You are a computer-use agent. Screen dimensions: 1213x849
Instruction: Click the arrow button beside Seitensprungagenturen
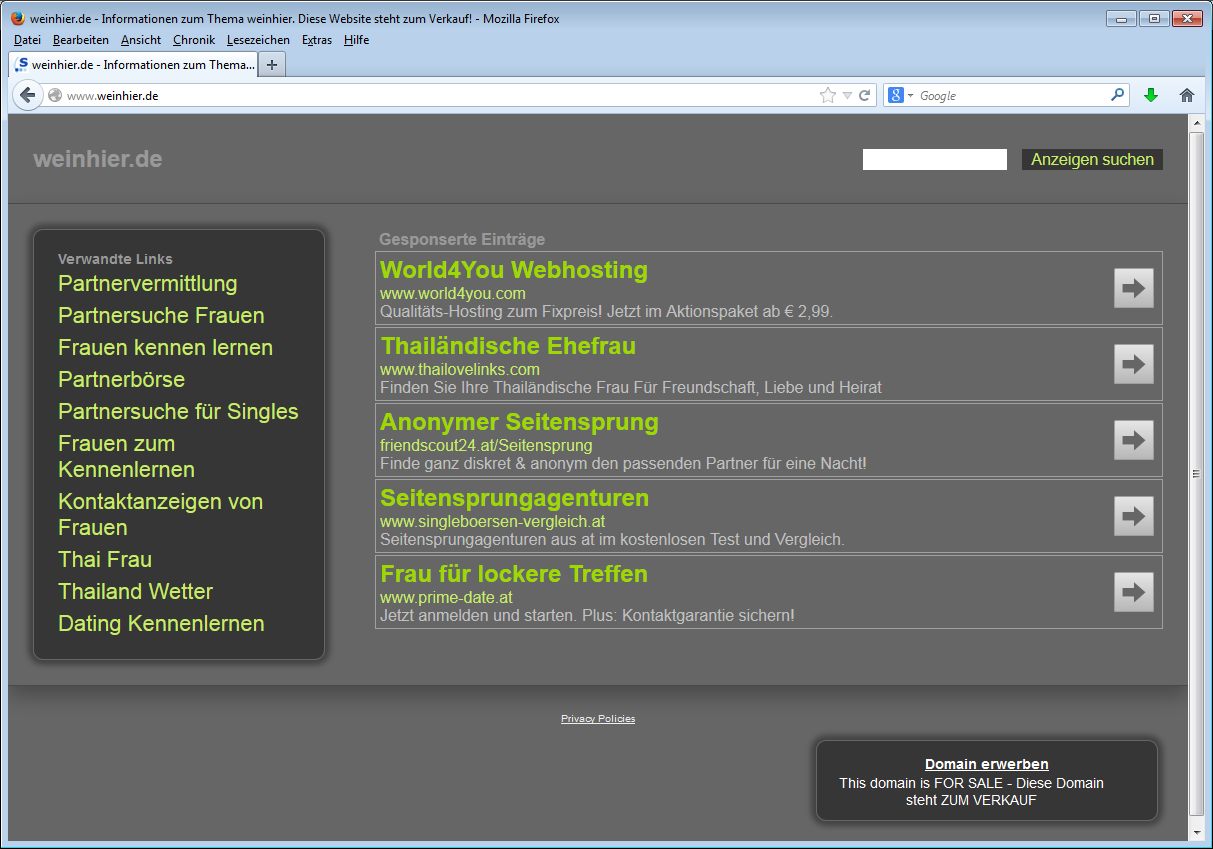(x=1133, y=516)
